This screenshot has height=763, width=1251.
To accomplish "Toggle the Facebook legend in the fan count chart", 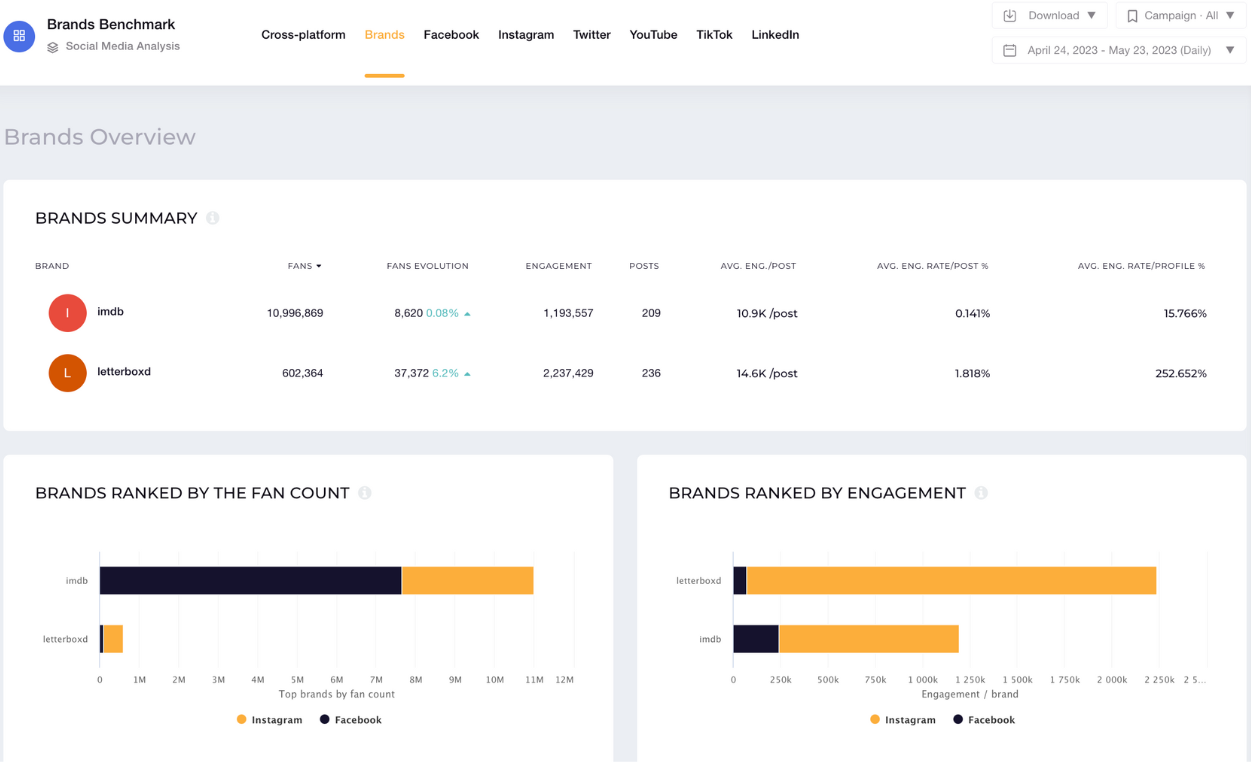I will click(x=350, y=720).
